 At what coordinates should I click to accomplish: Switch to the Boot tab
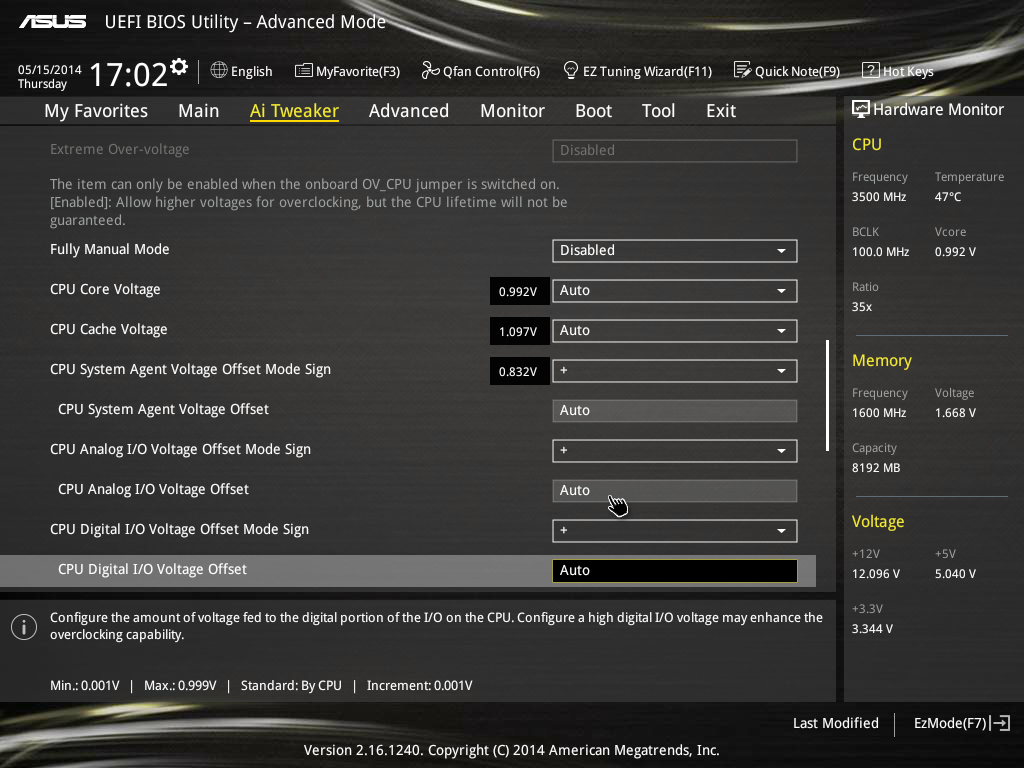[593, 111]
